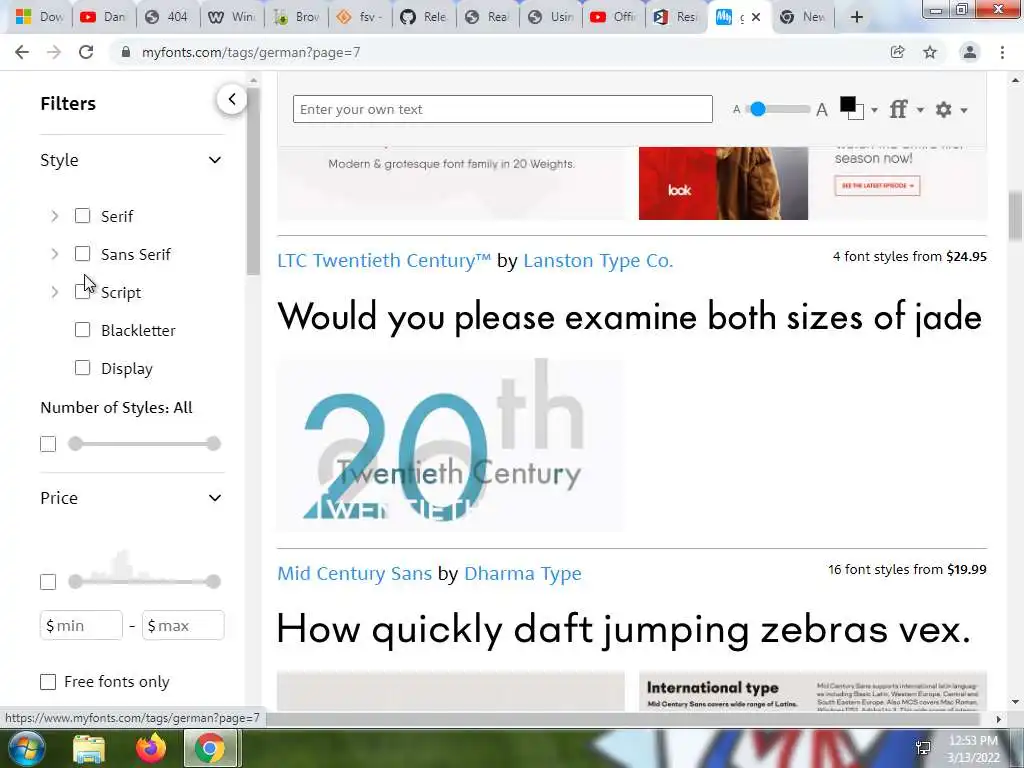Open the Lanston Type Co. foundry link

(598, 261)
